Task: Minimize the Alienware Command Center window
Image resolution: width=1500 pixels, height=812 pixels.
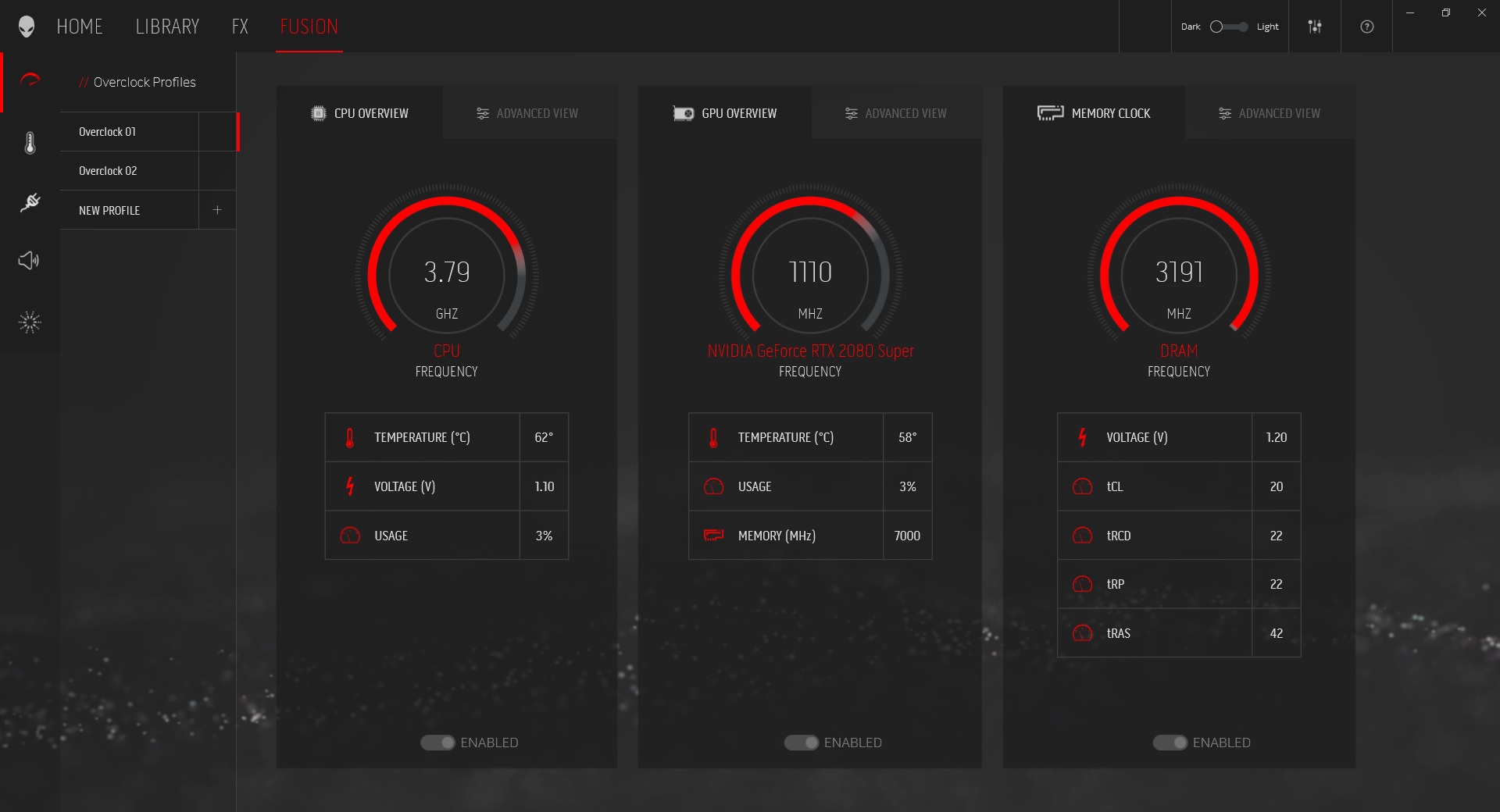Action: 1410,12
